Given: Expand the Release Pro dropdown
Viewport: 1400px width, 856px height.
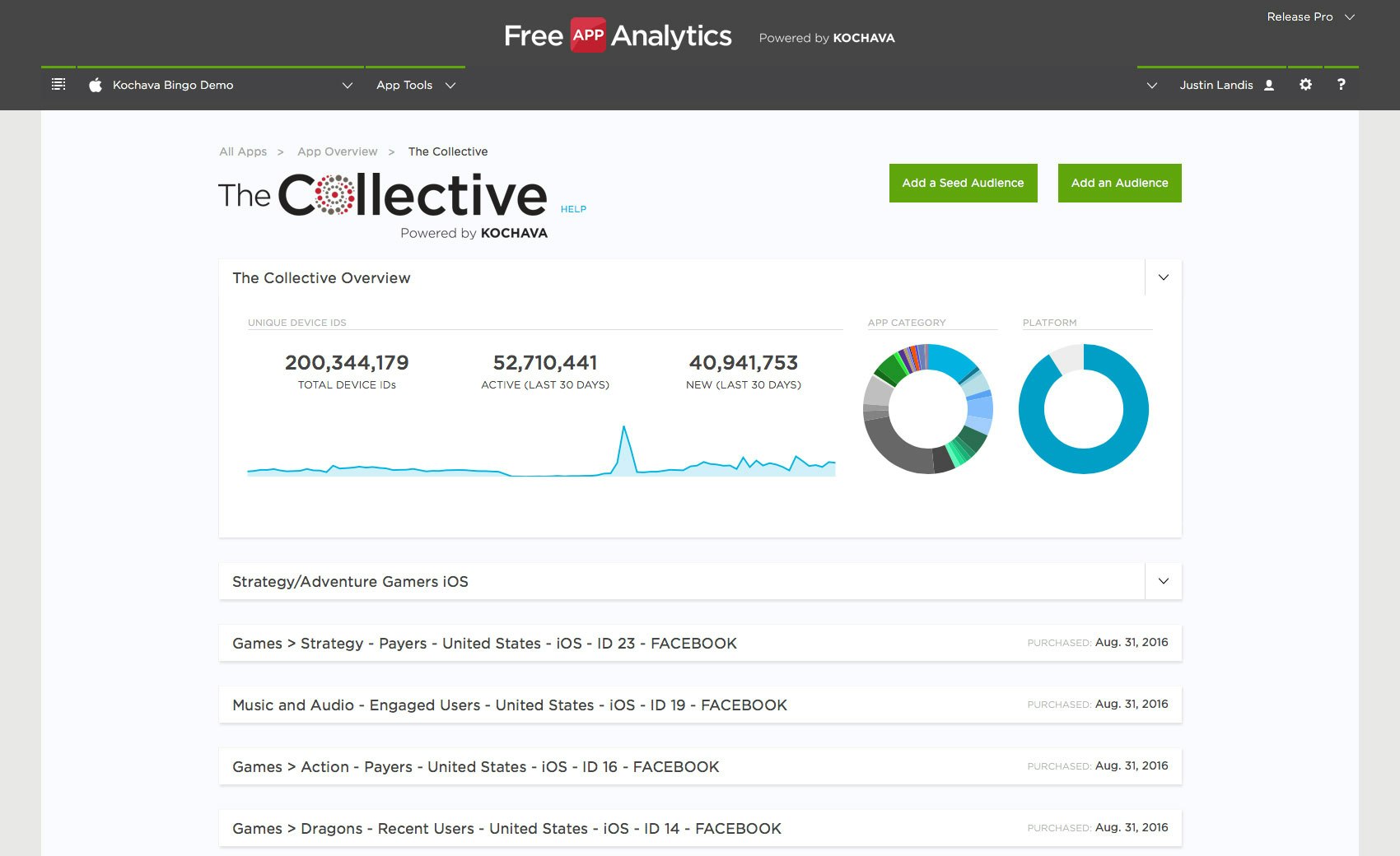Looking at the screenshot, I should [x=1309, y=16].
